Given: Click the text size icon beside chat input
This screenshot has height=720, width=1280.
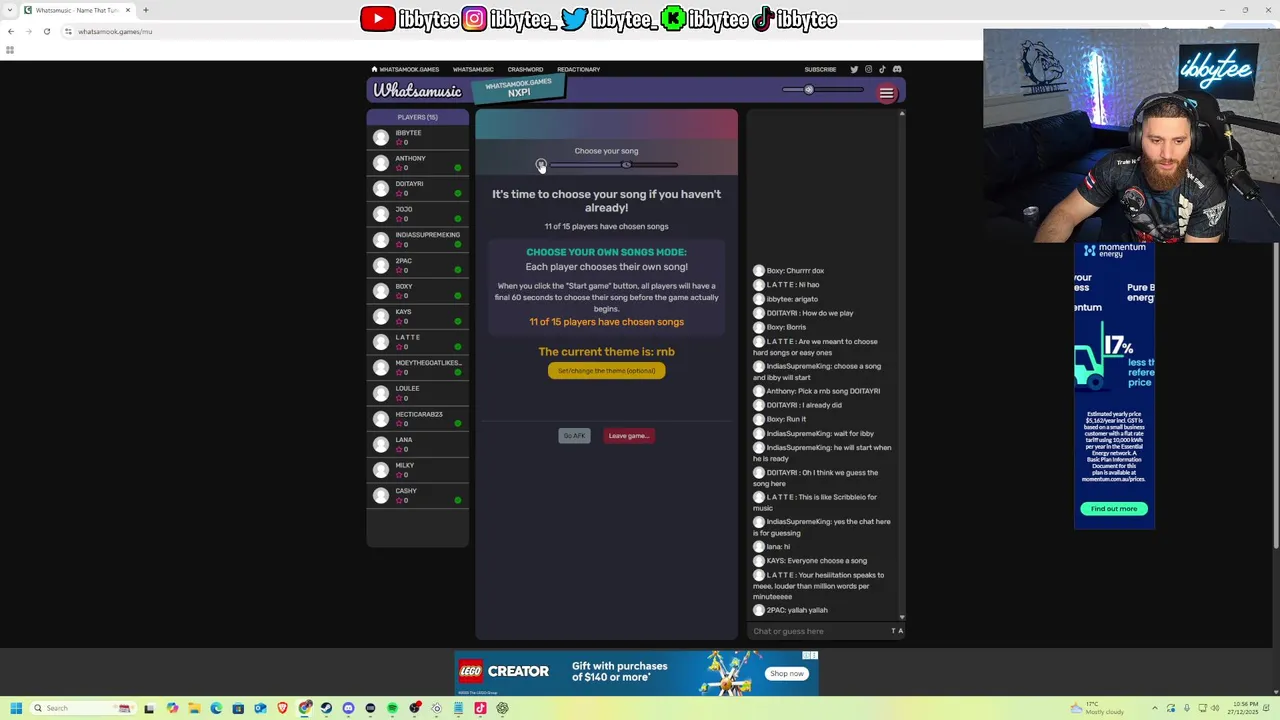Looking at the screenshot, I should (x=897, y=631).
